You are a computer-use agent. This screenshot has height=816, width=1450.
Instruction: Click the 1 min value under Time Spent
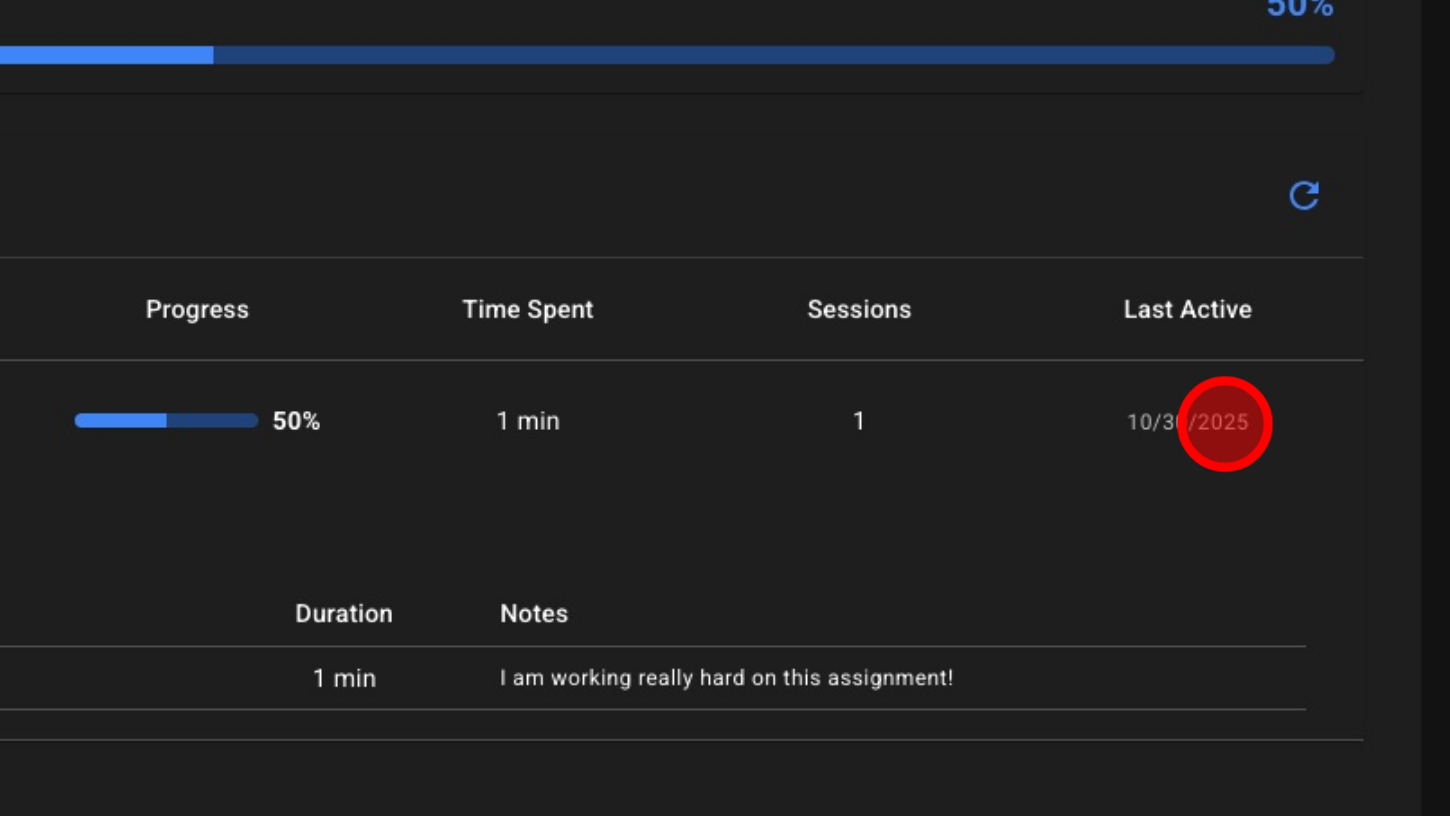528,421
